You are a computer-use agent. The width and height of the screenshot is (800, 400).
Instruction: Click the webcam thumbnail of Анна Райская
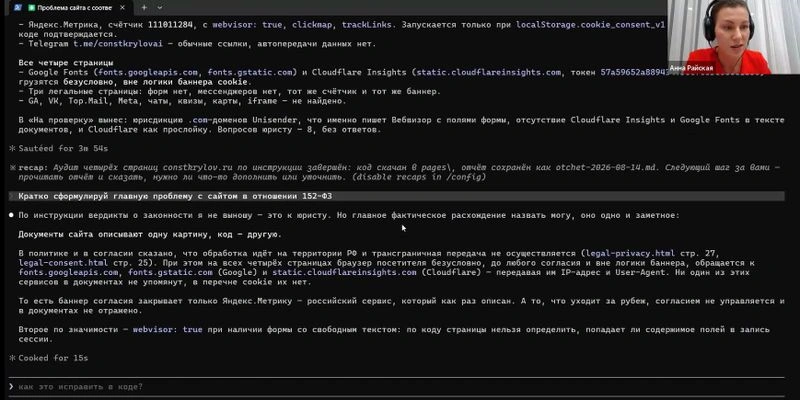point(734,37)
